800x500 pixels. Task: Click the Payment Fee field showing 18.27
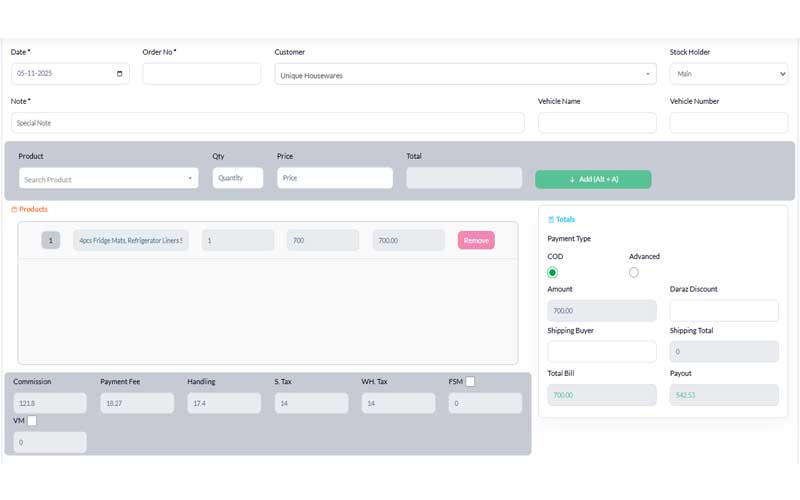(137, 403)
